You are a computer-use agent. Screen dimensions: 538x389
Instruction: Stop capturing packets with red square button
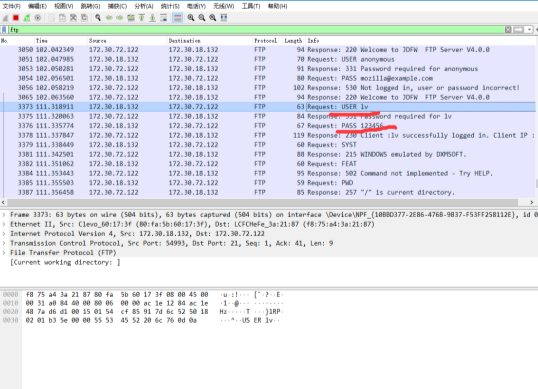[x=16, y=18]
